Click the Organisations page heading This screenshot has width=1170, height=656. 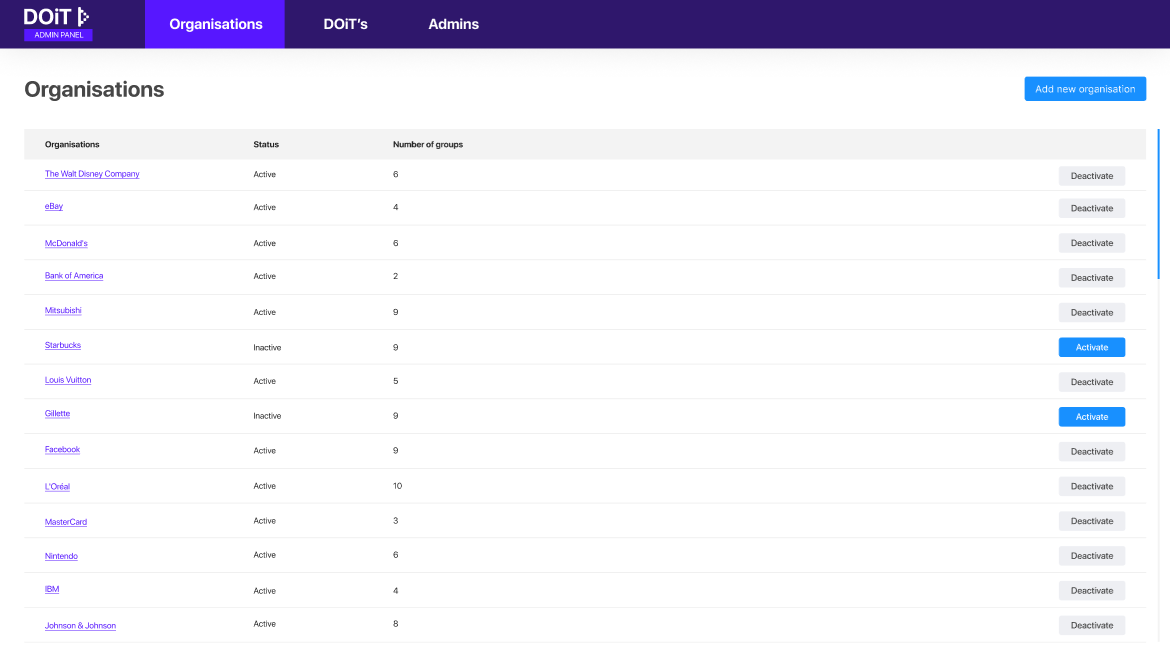(94, 89)
